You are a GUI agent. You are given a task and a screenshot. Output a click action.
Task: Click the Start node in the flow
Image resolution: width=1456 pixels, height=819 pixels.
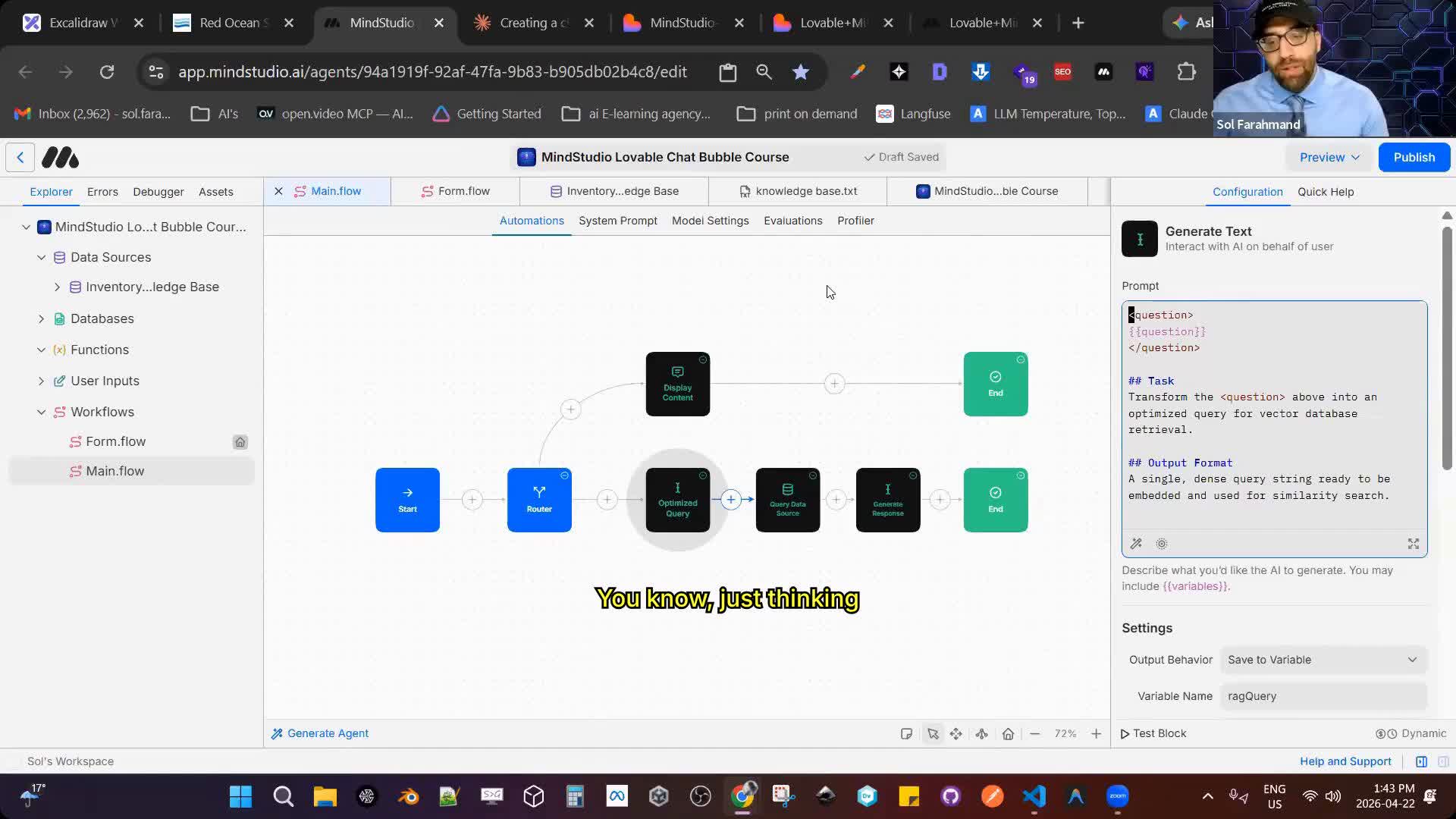point(407,500)
